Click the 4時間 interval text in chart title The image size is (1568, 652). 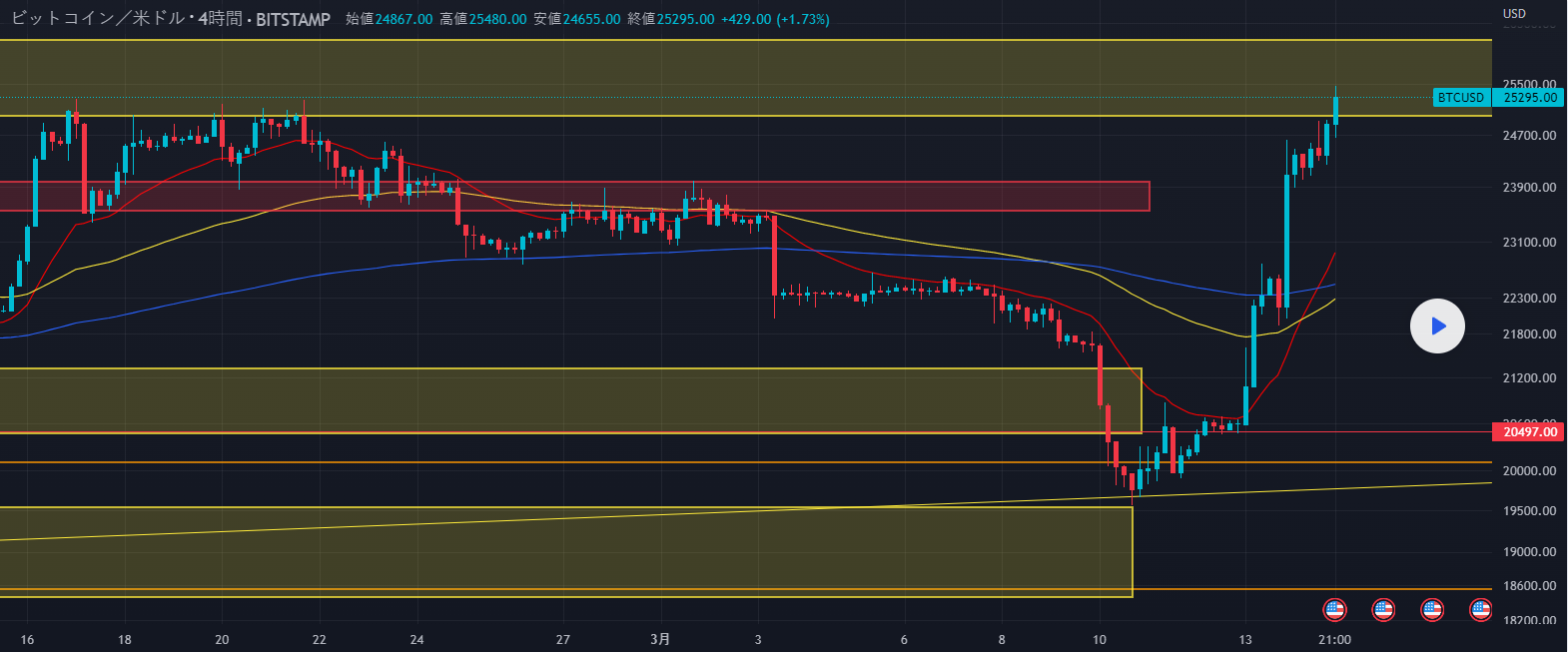[x=220, y=19]
